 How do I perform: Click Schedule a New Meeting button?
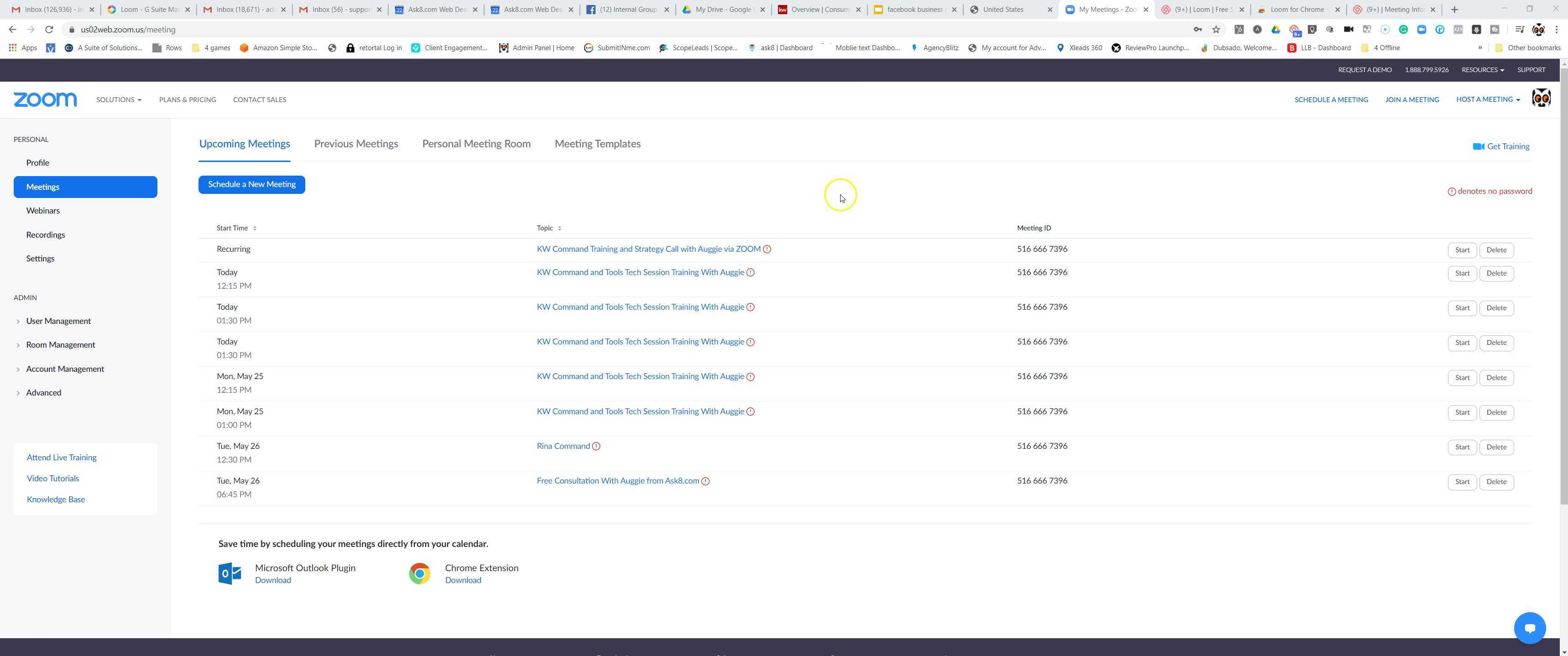click(x=251, y=184)
